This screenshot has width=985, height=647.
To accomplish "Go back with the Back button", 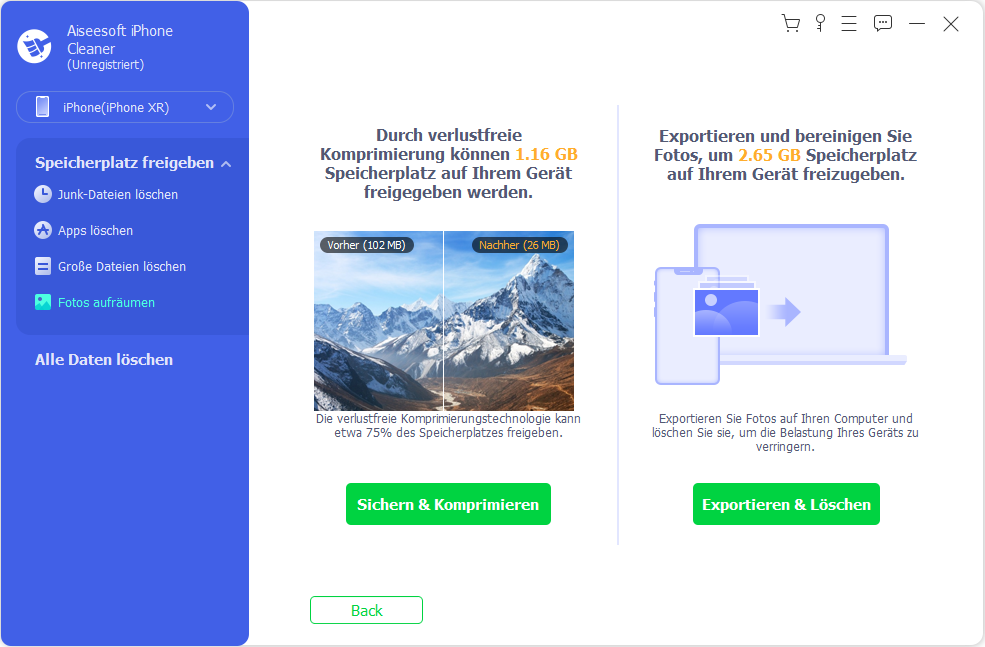I will tap(366, 610).
